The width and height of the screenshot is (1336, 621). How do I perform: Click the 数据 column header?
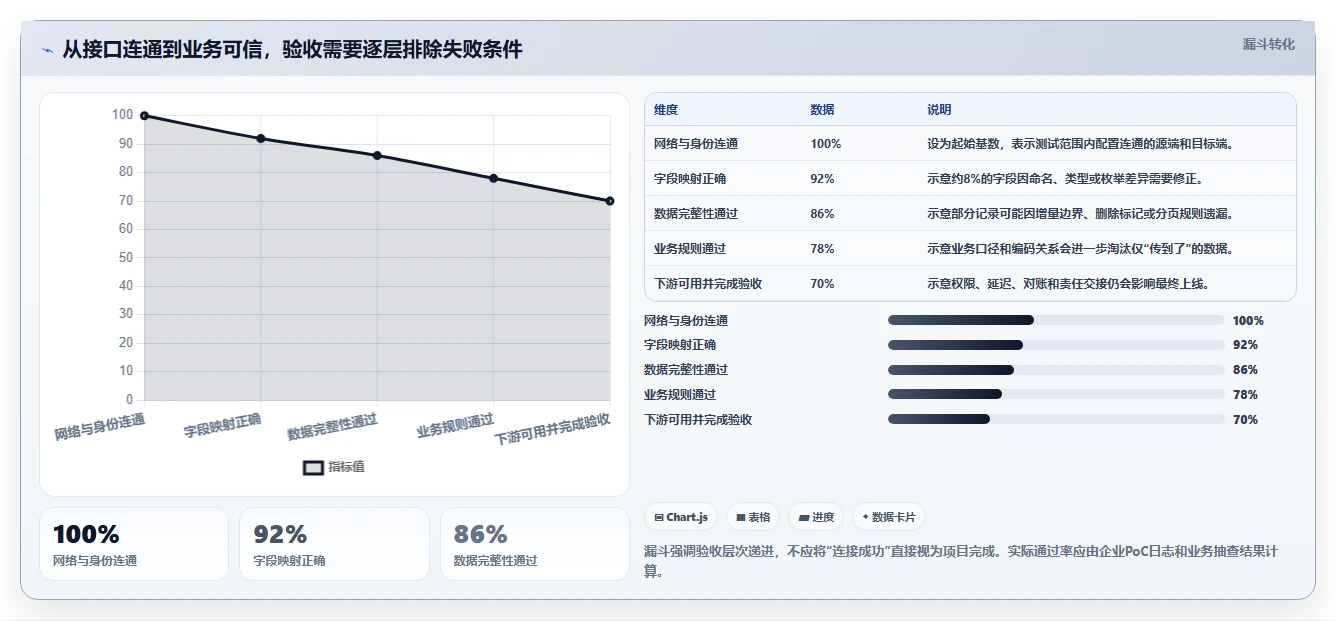pyautogui.click(x=822, y=110)
